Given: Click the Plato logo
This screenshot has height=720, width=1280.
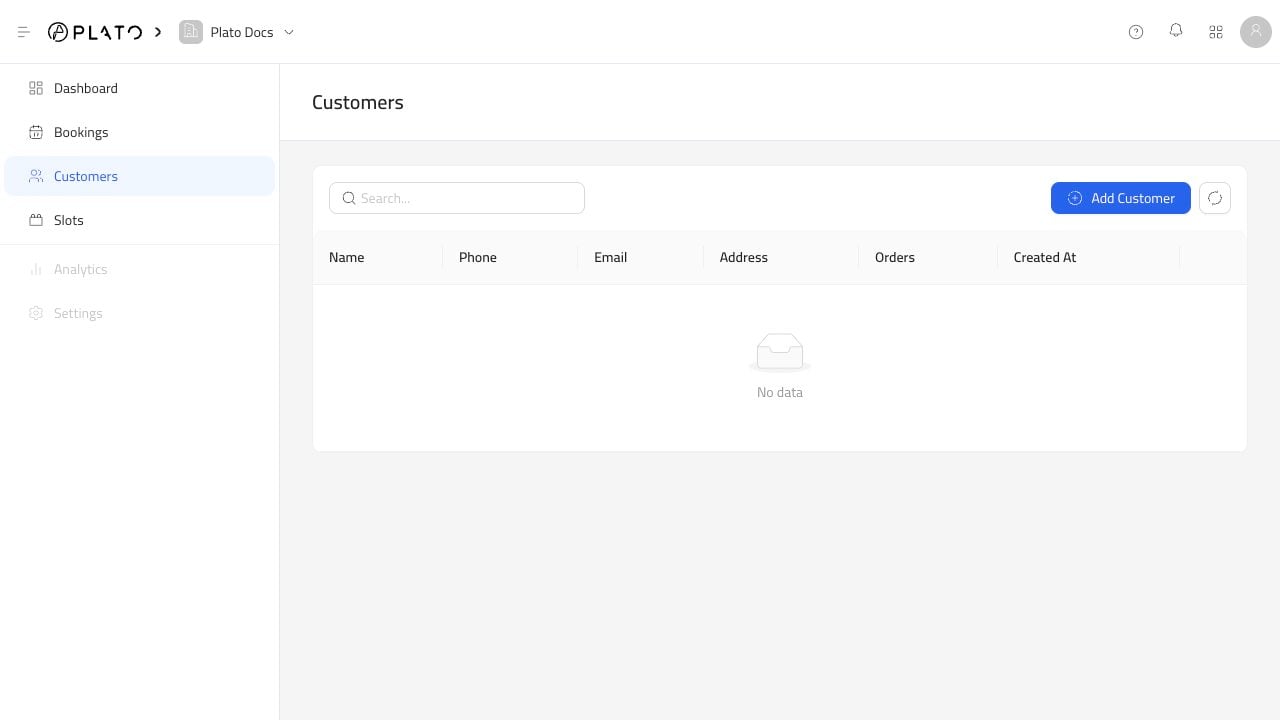Looking at the screenshot, I should coord(95,32).
